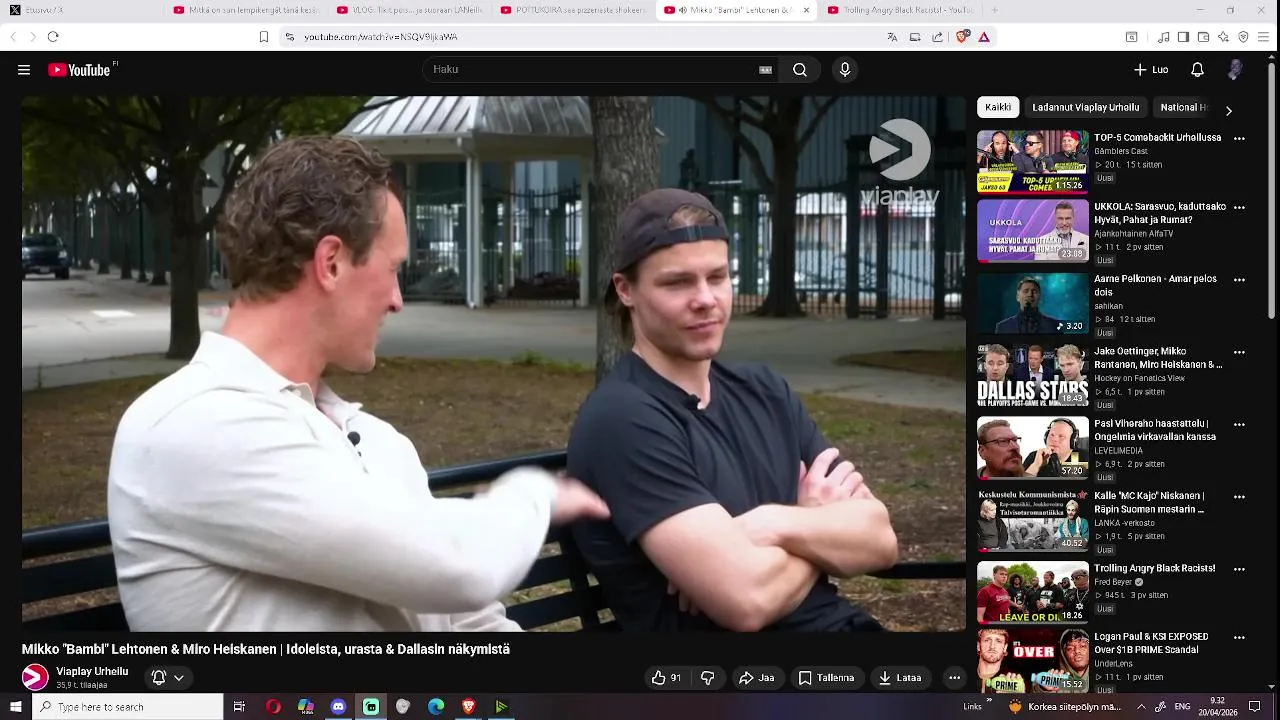Viewport: 1280px width, 720px height.
Task: Open options for Logan Paul KSI video
Action: (1239, 637)
